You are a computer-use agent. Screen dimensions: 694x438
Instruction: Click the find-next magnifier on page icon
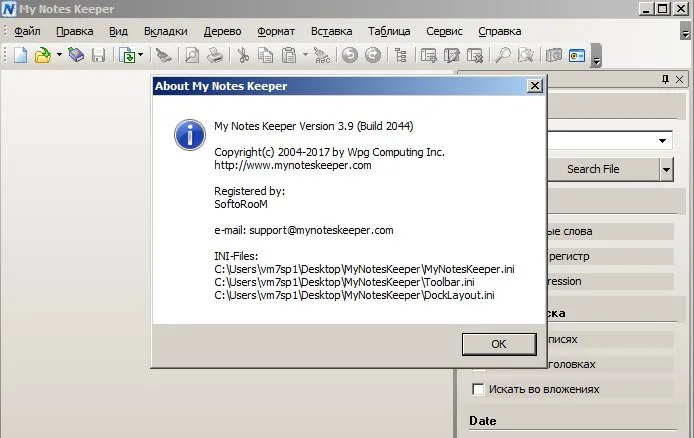(x=526, y=55)
